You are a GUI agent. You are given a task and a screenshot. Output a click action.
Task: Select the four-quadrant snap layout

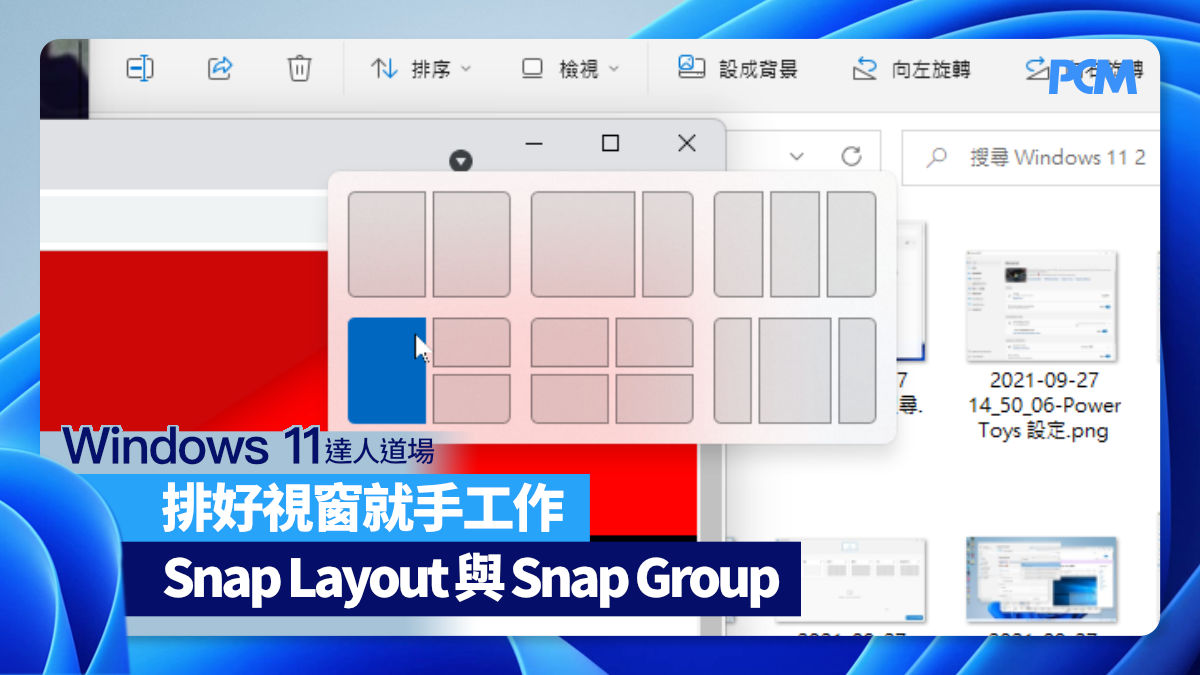pyautogui.click(x=613, y=370)
